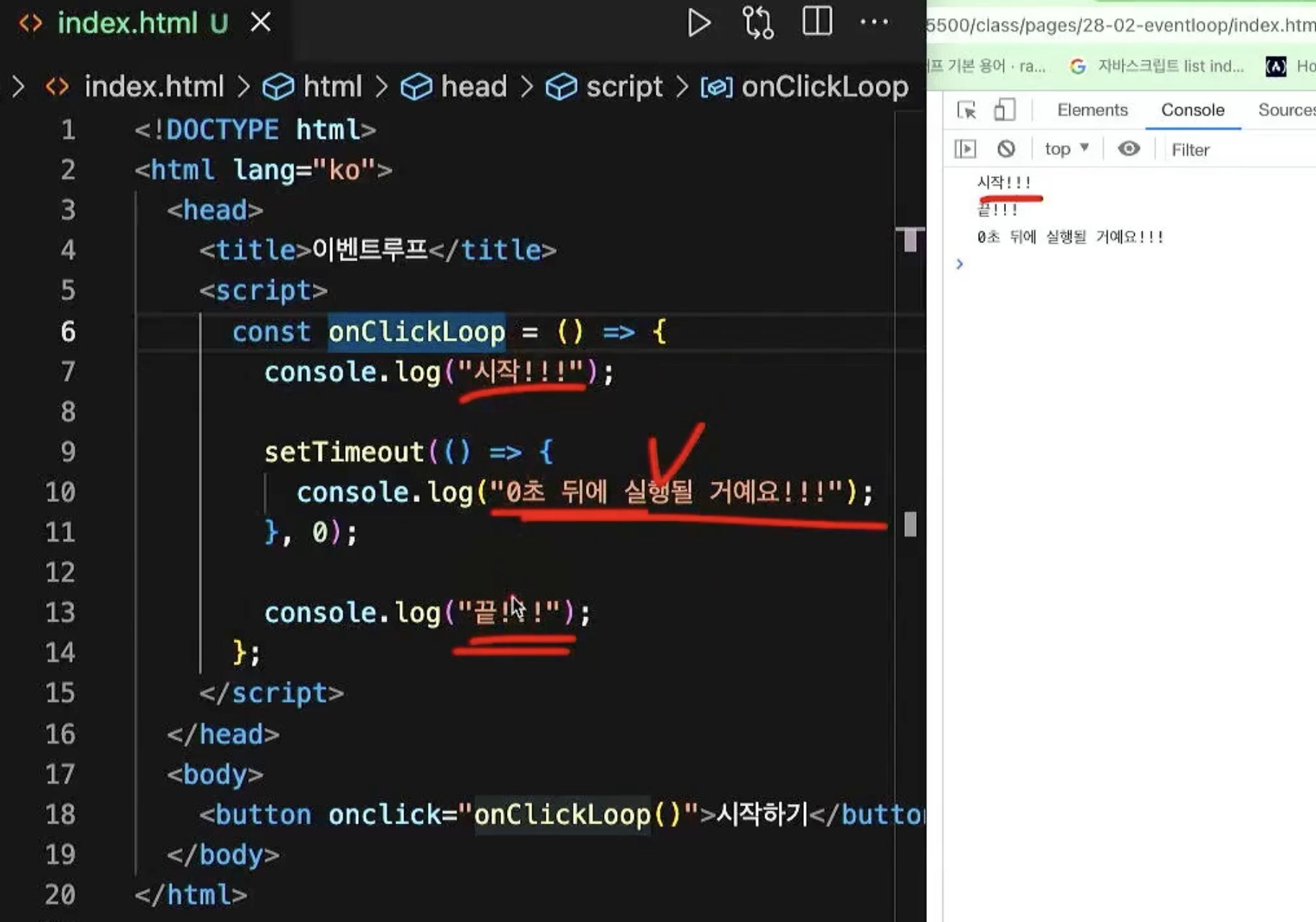This screenshot has height=922, width=1316.
Task: Click the console prompt chevron
Action: [x=959, y=264]
